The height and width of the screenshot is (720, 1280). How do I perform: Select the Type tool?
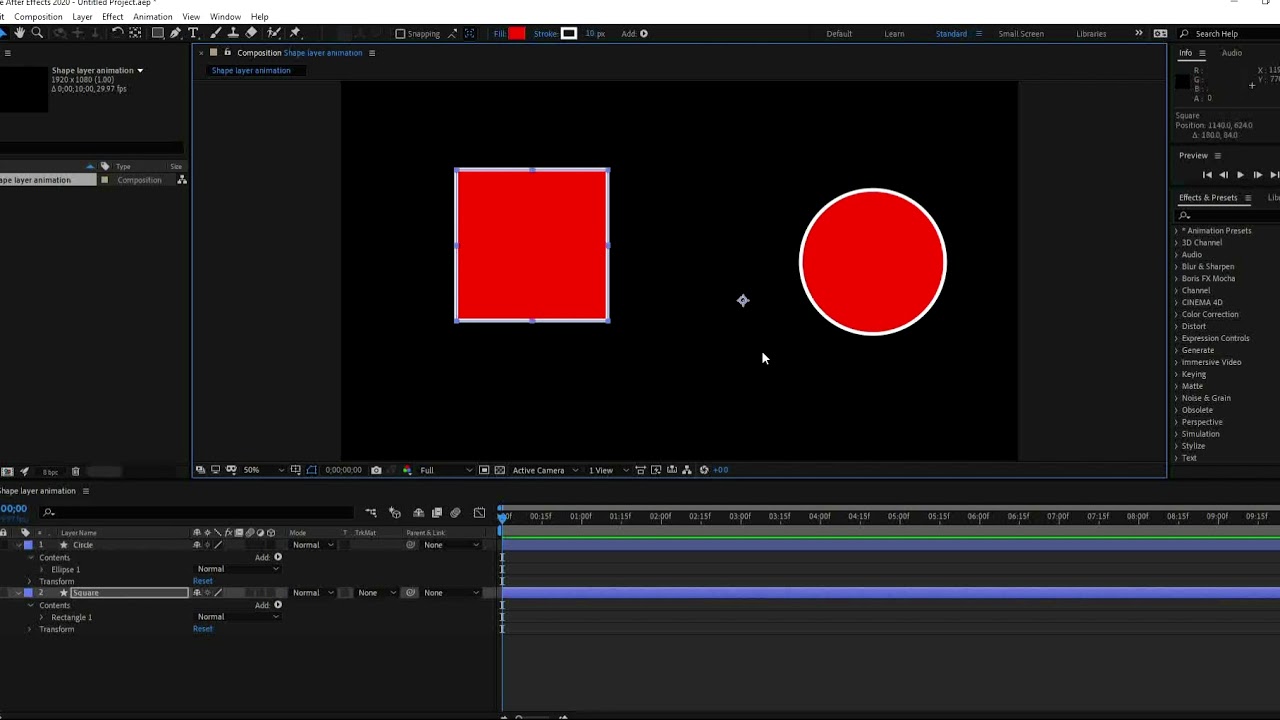pyautogui.click(x=193, y=33)
